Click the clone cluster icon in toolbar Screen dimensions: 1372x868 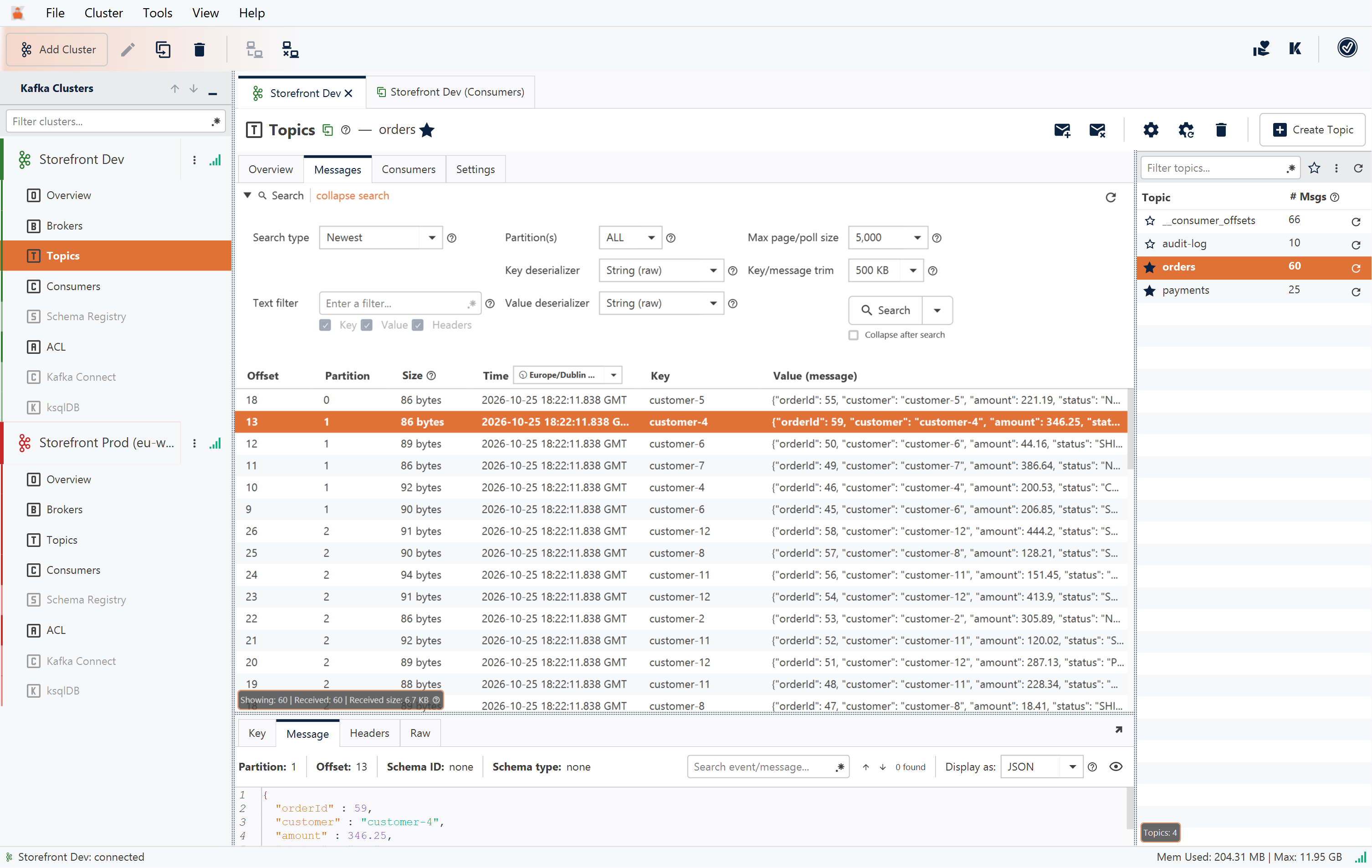[163, 50]
